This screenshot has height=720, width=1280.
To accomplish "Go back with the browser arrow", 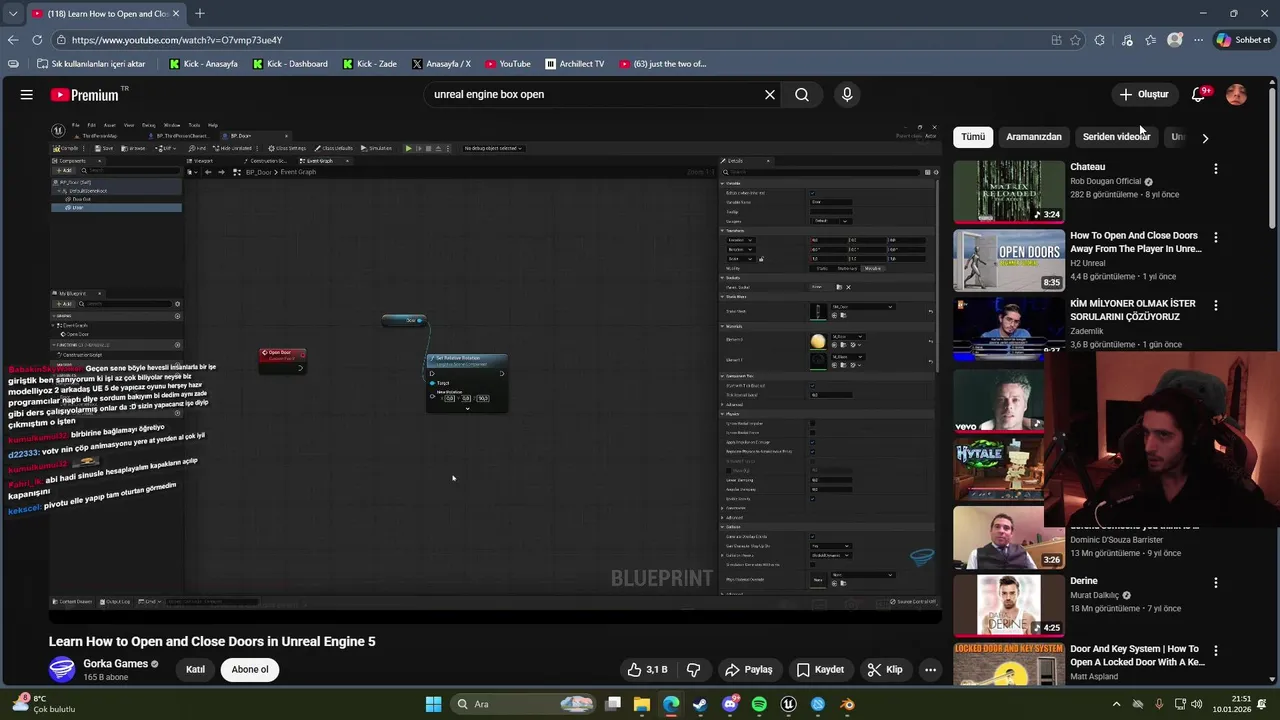I will 13,40.
